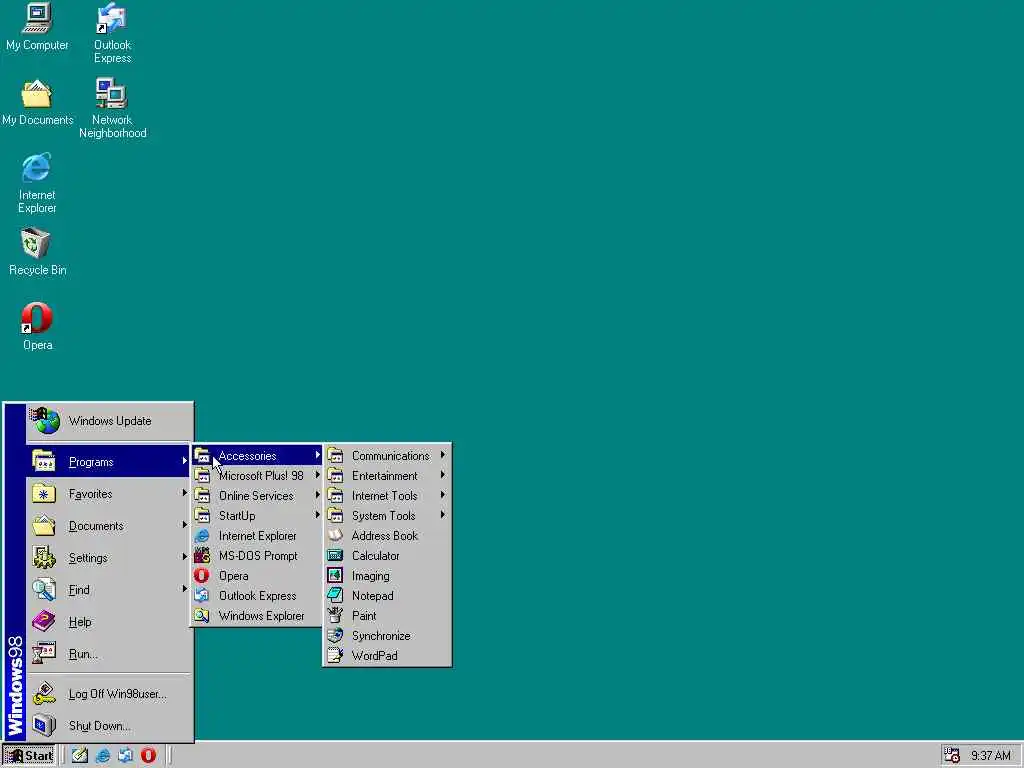The image size is (1024, 768).
Task: Click the taskbar clock showing 9:37 AM
Action: pos(990,756)
